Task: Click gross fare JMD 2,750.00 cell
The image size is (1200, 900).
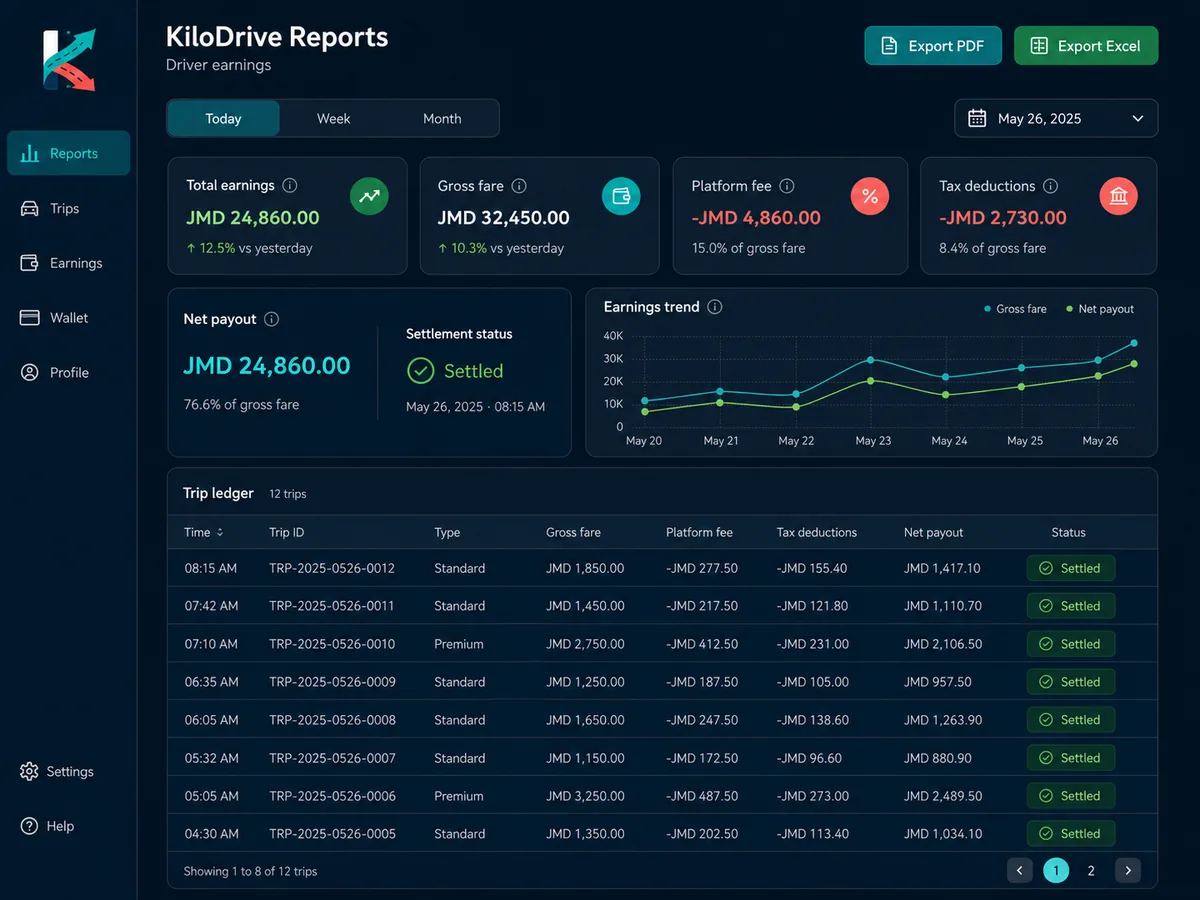Action: tap(585, 644)
